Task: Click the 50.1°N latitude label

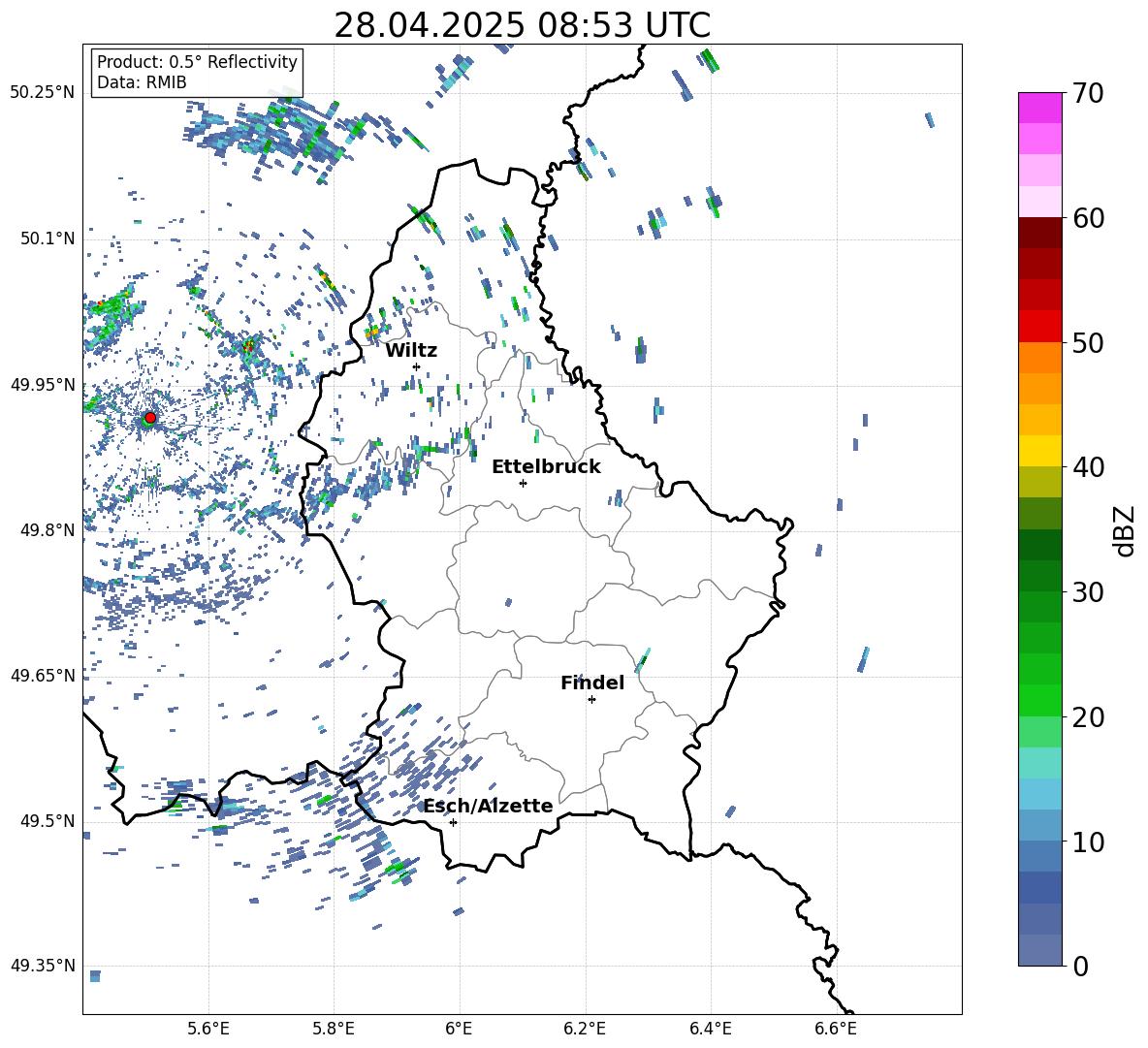Action: tap(47, 239)
